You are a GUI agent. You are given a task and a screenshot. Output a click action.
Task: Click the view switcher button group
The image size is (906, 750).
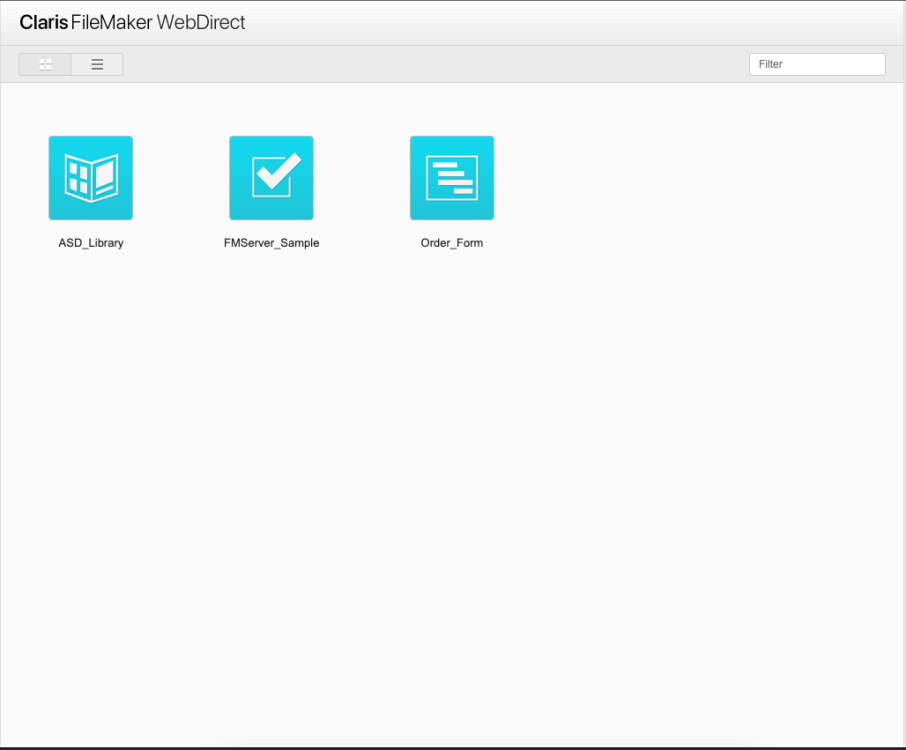[70, 64]
